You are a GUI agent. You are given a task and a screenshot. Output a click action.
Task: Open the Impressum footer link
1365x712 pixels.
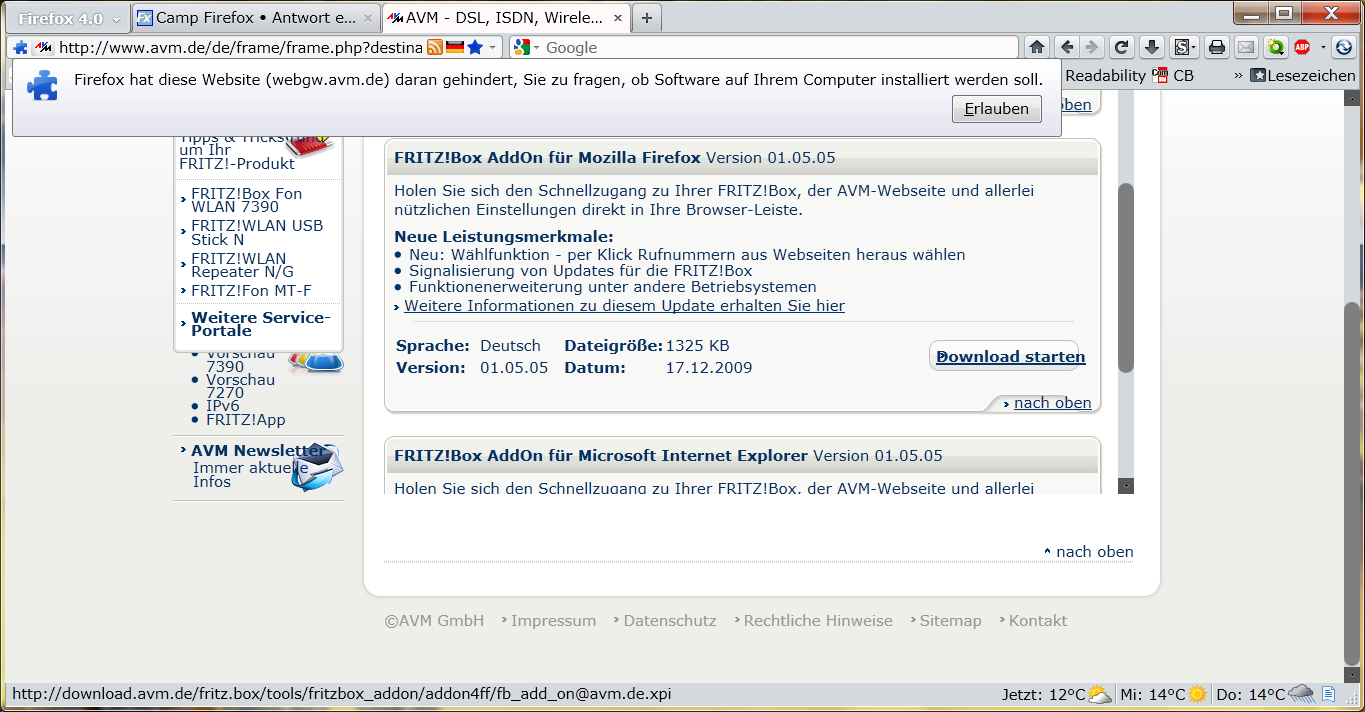[553, 621]
